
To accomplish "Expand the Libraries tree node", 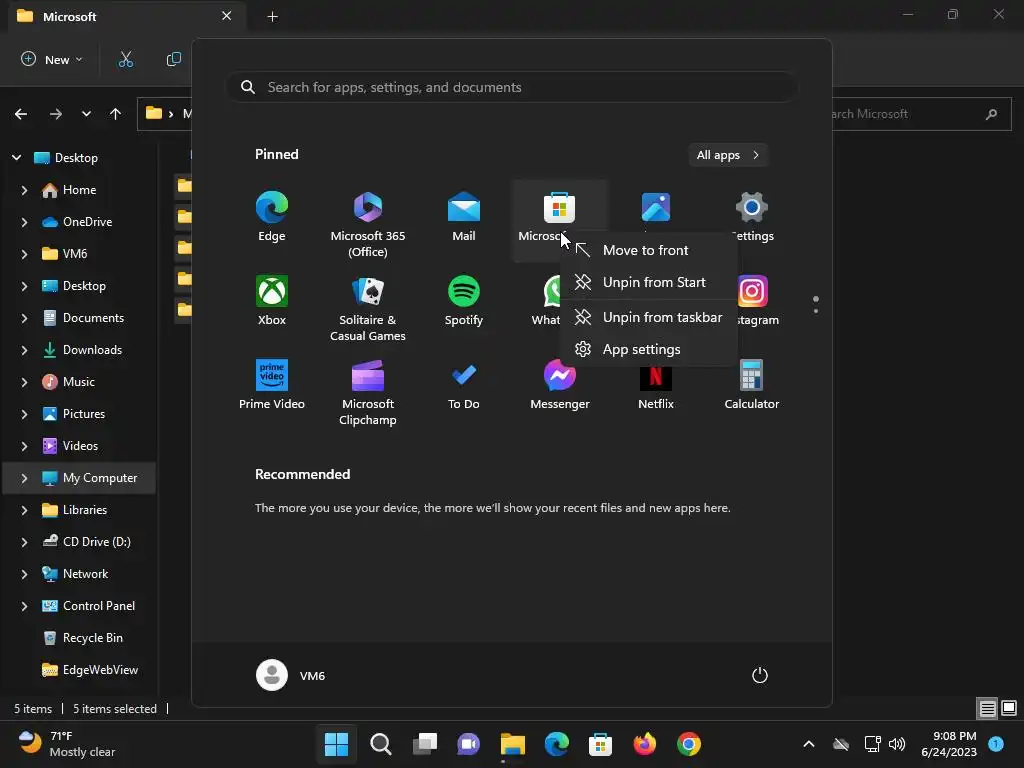I will pyautogui.click(x=24, y=510).
